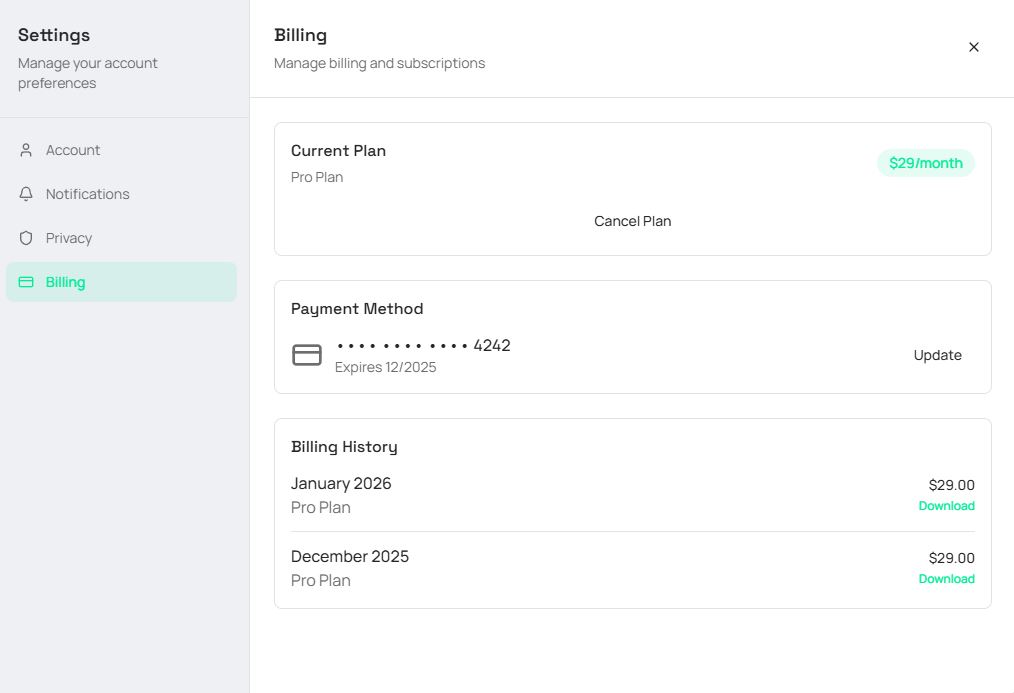Screen dimensions: 1014x693
Task: Click the masked card number ending 4242
Action: pos(423,346)
